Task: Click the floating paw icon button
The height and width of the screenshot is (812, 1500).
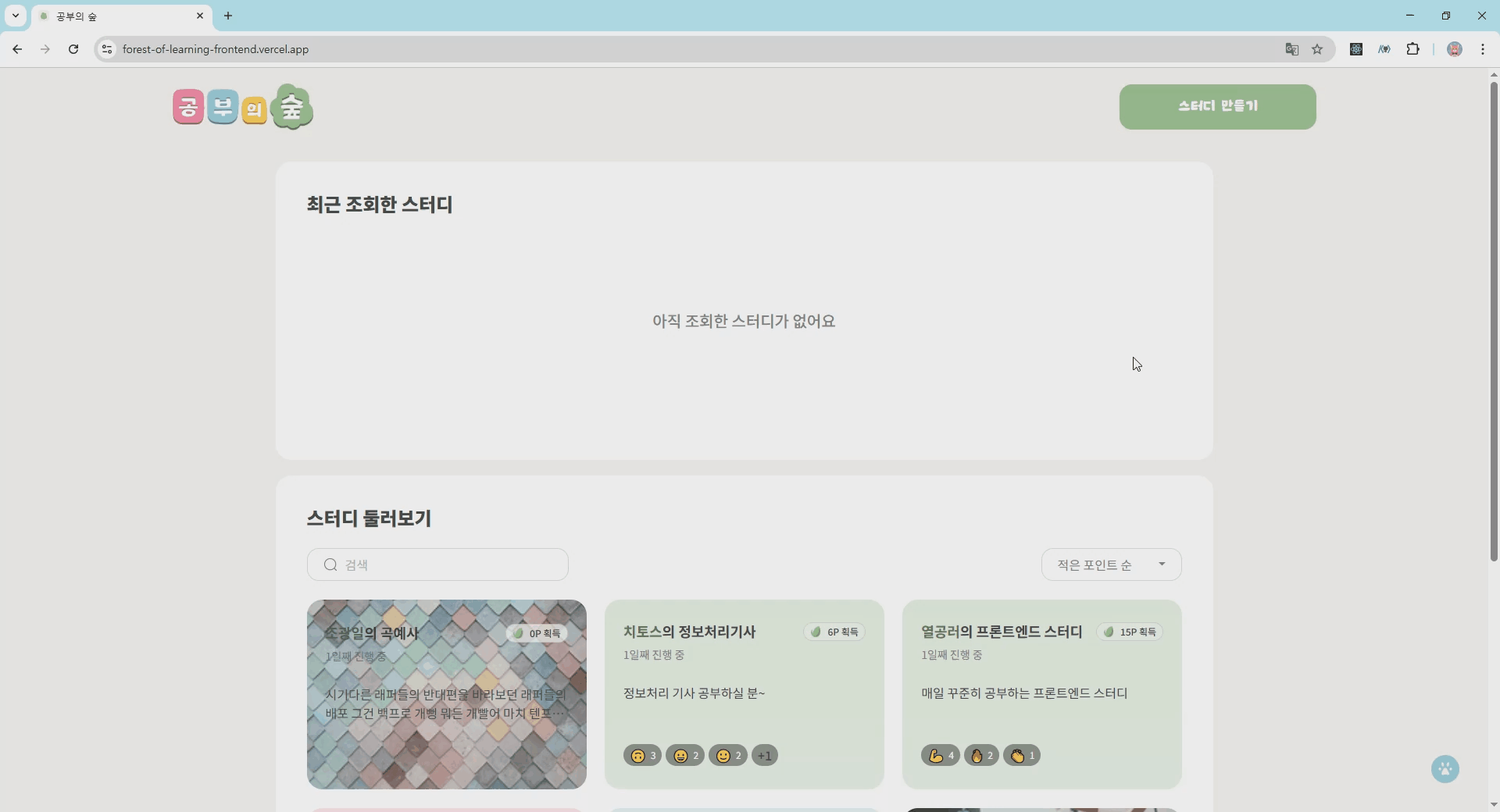Action: coord(1445,769)
